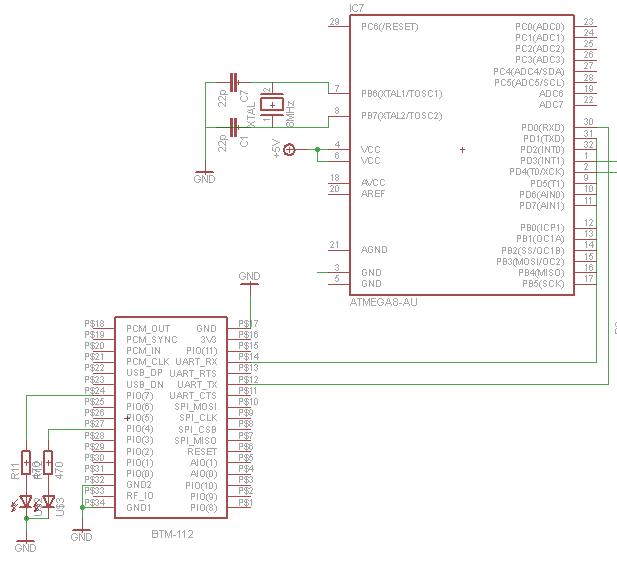Select the +5V supply symbol
617x562 pixels.
(289, 150)
